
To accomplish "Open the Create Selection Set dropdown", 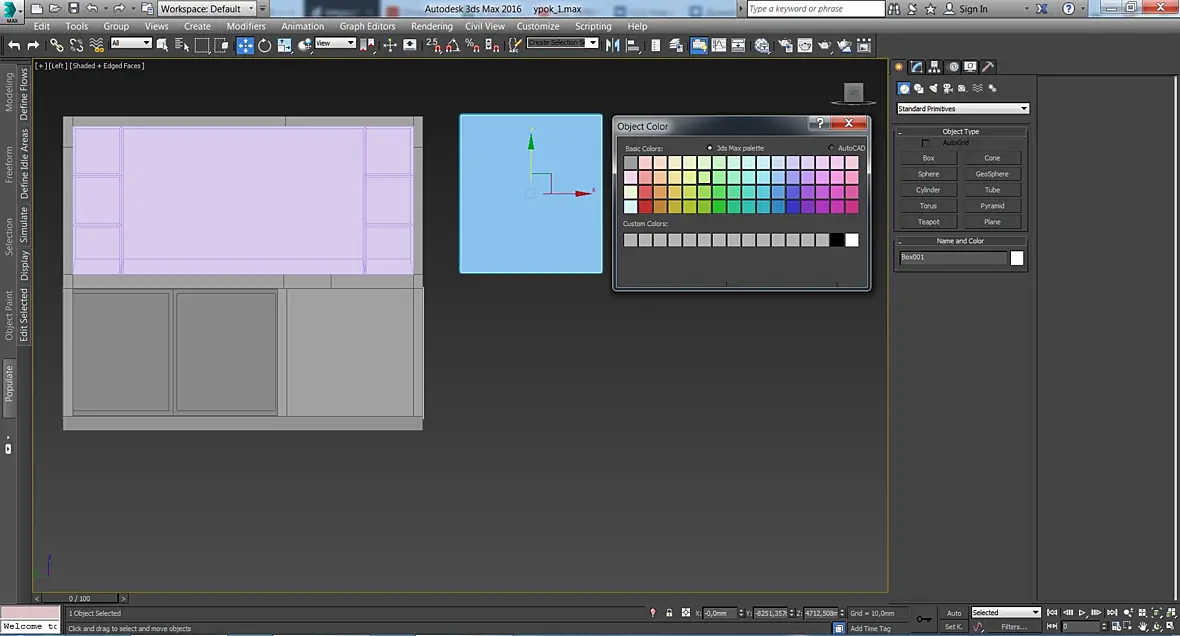I will pyautogui.click(x=562, y=43).
